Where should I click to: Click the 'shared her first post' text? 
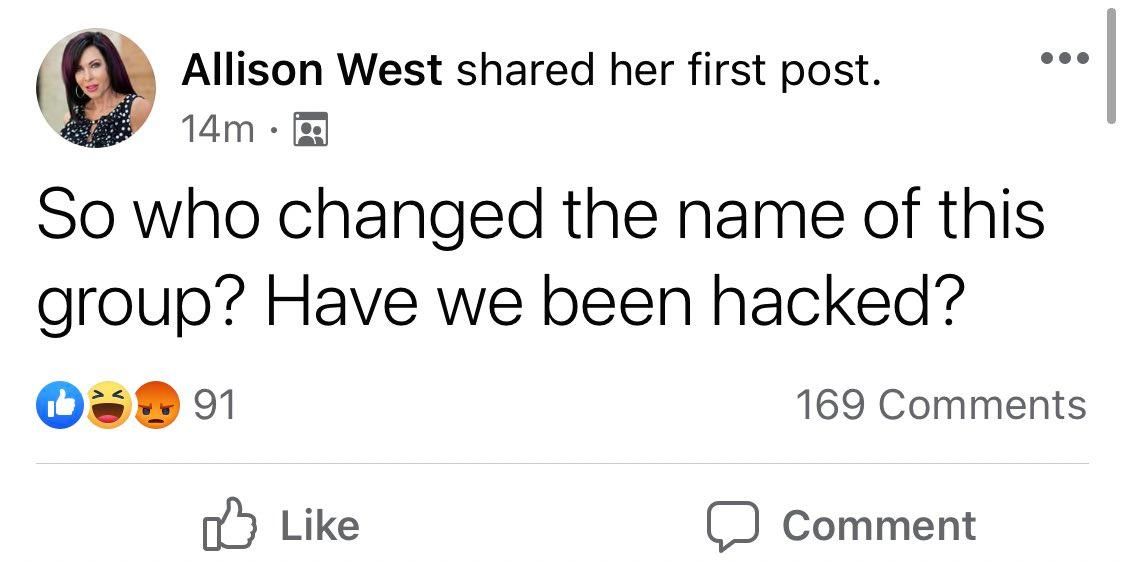pos(668,72)
